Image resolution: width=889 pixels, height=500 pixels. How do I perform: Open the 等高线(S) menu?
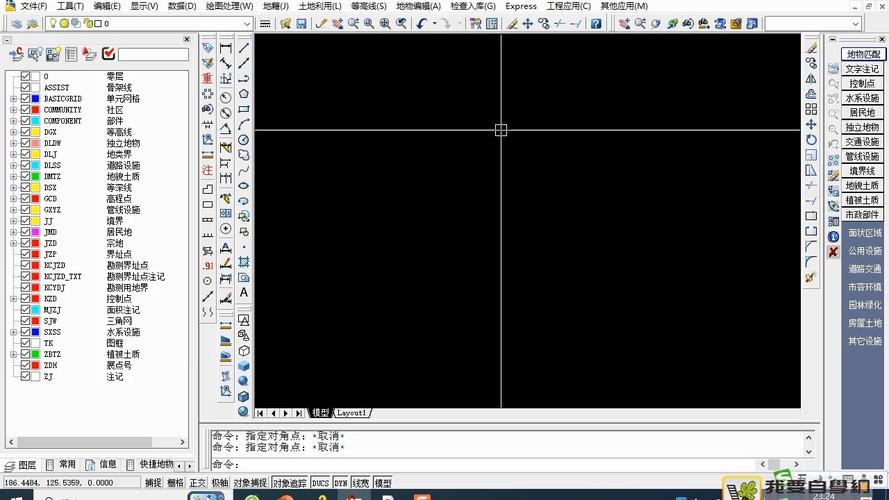pos(369,6)
